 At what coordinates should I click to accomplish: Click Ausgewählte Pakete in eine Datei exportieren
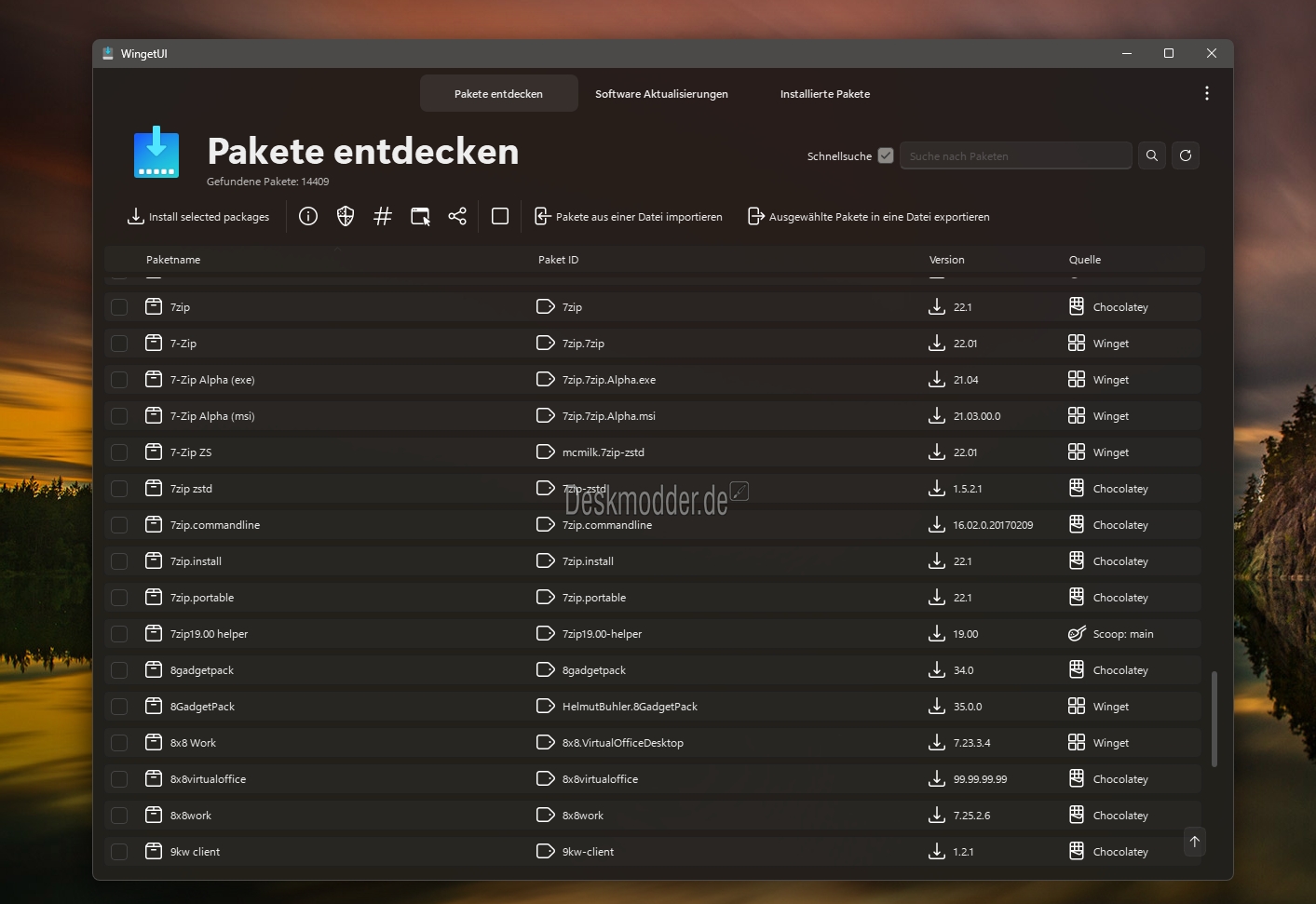pos(869,216)
